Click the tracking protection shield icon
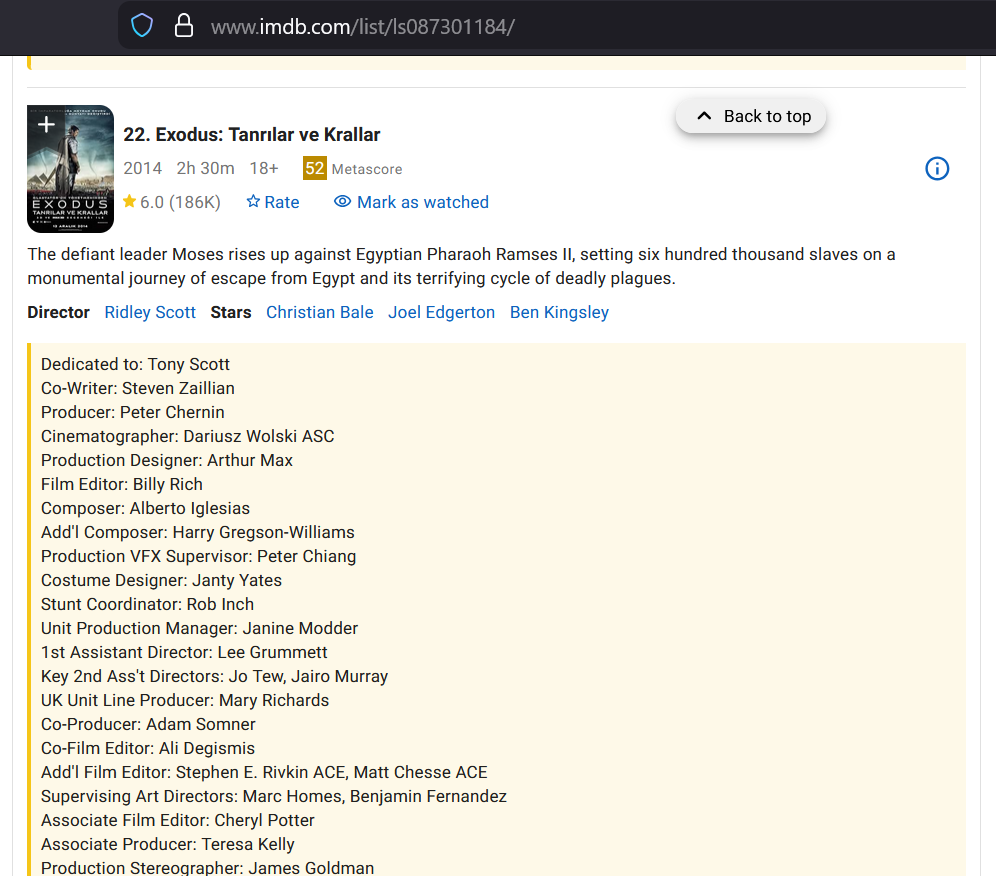 (x=142, y=26)
